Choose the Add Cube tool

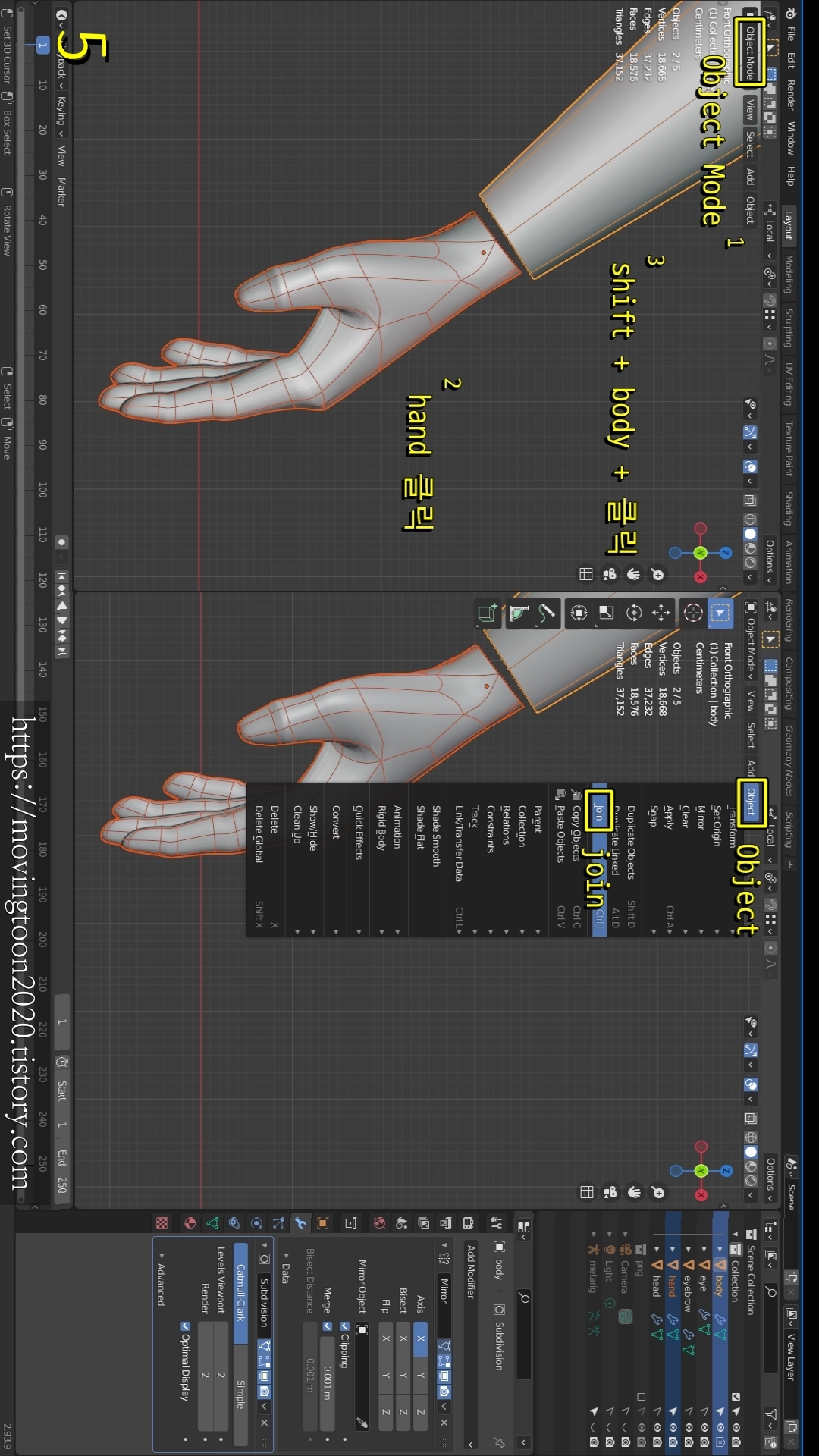point(488,613)
